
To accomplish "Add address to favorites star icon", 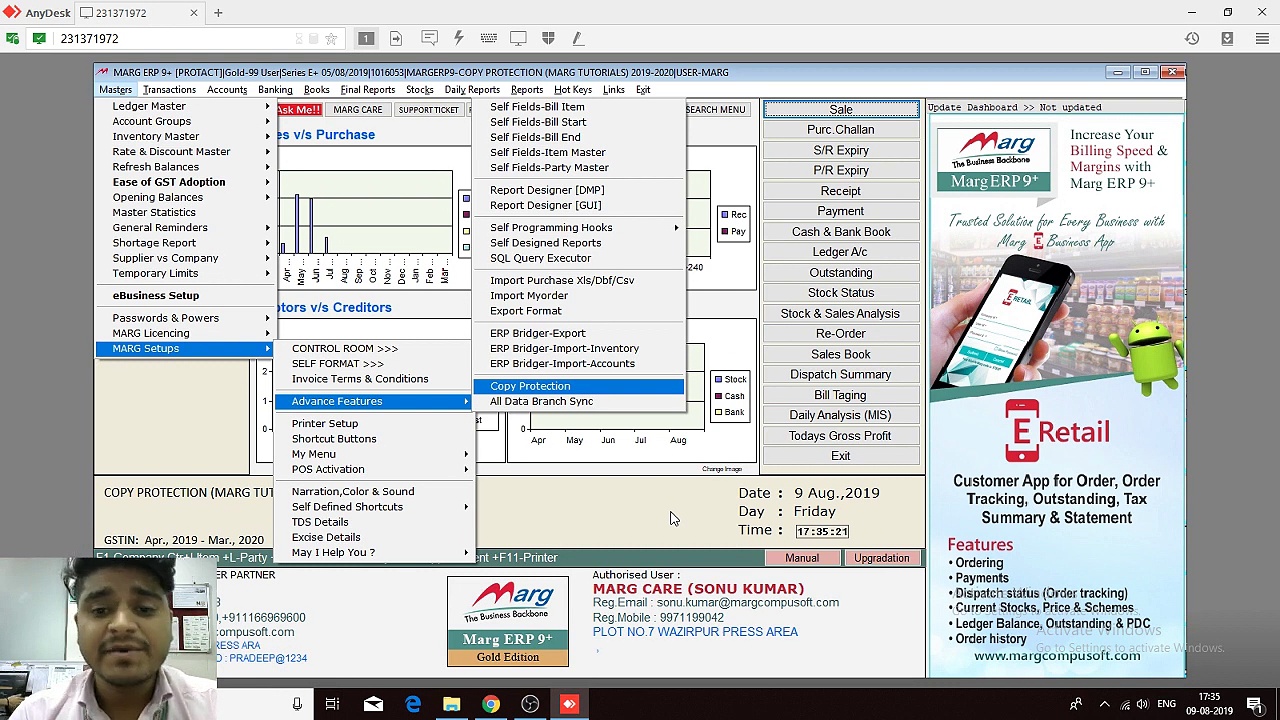I will coord(331,38).
